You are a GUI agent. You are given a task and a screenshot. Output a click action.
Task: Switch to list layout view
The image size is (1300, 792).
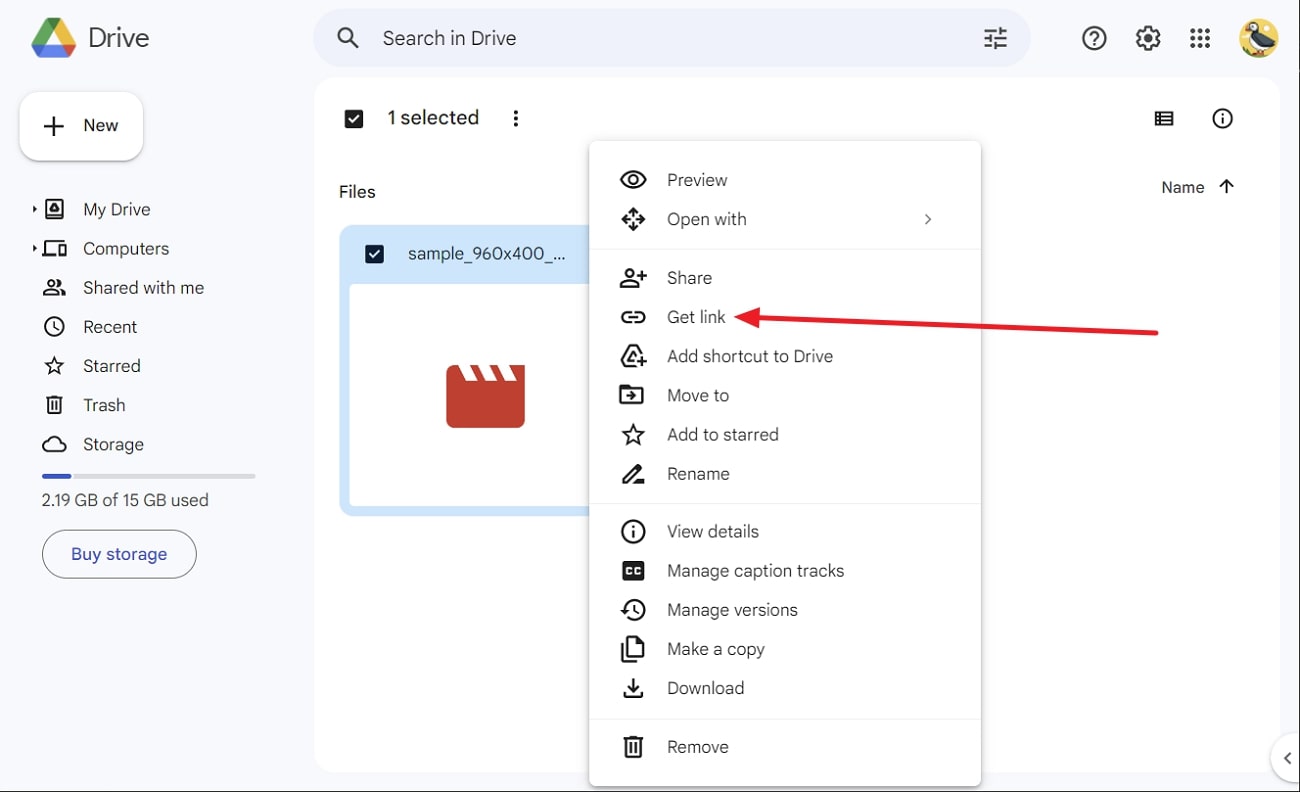tap(1164, 119)
